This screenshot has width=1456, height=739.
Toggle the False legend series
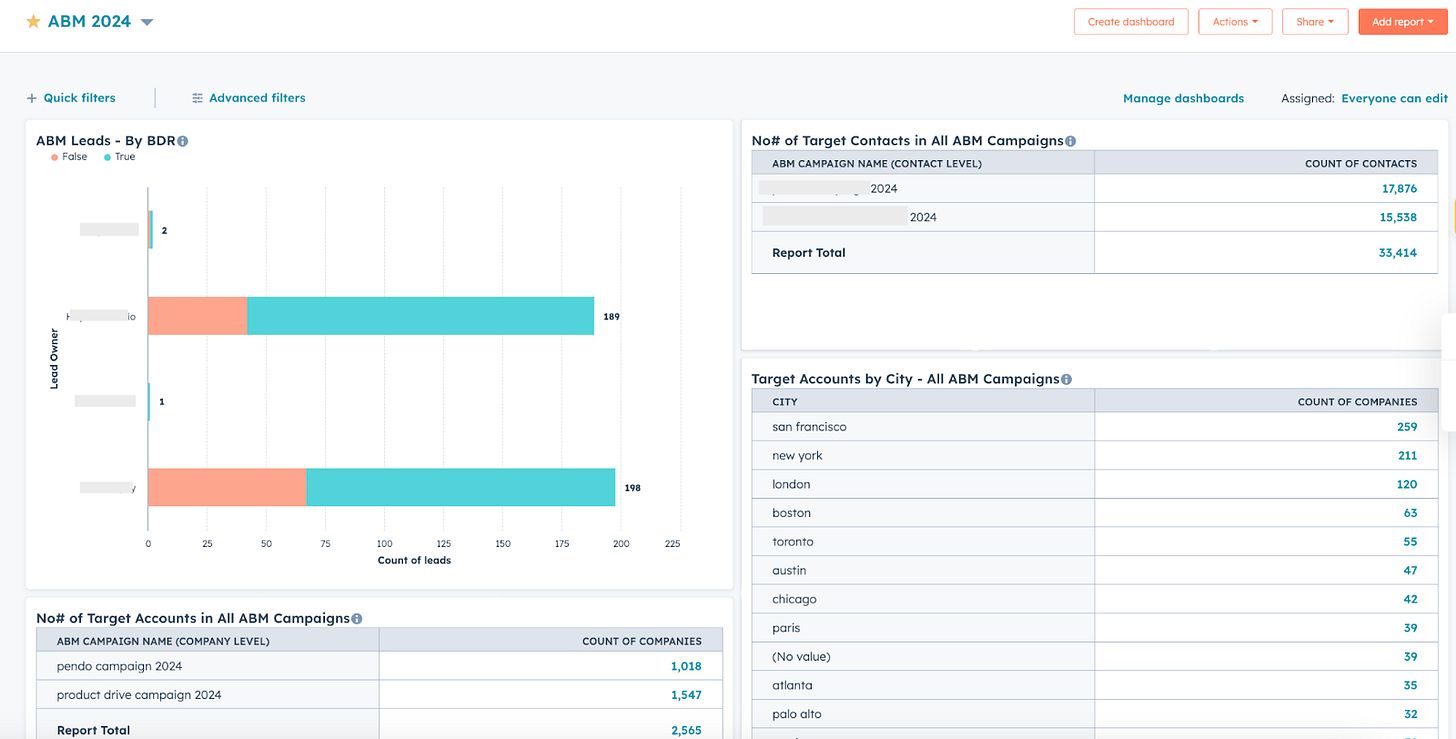[x=70, y=157]
